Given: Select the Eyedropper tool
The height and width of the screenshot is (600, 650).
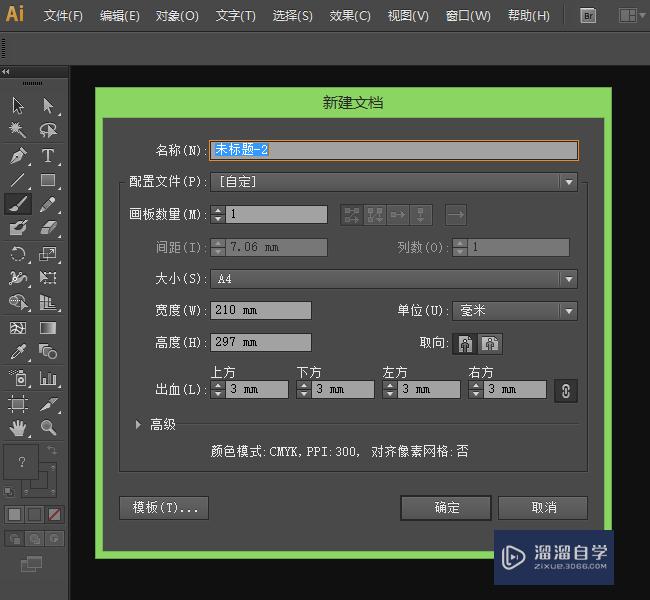Looking at the screenshot, I should pos(18,352).
